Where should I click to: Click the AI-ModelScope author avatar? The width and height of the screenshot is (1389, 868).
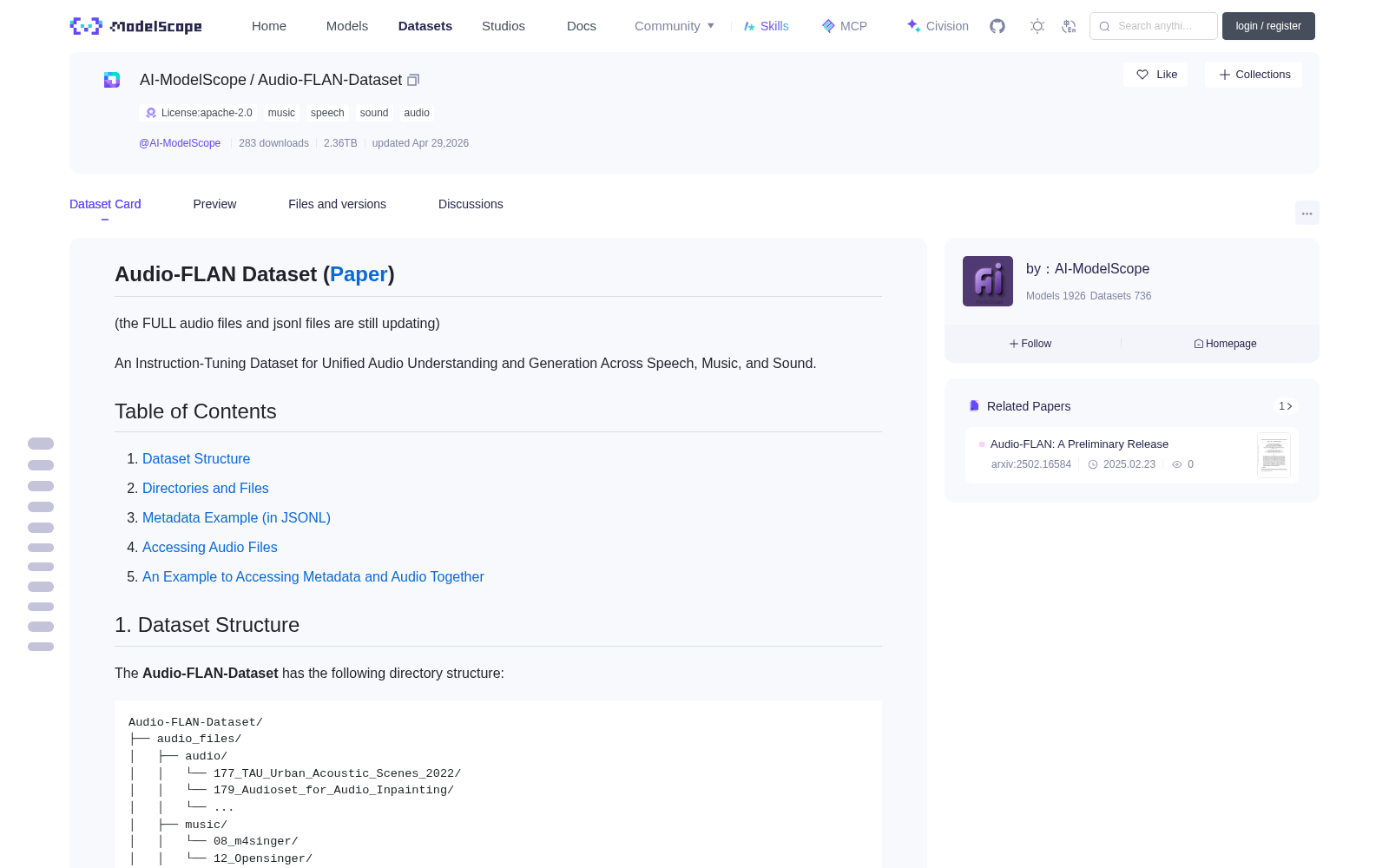[x=988, y=281]
